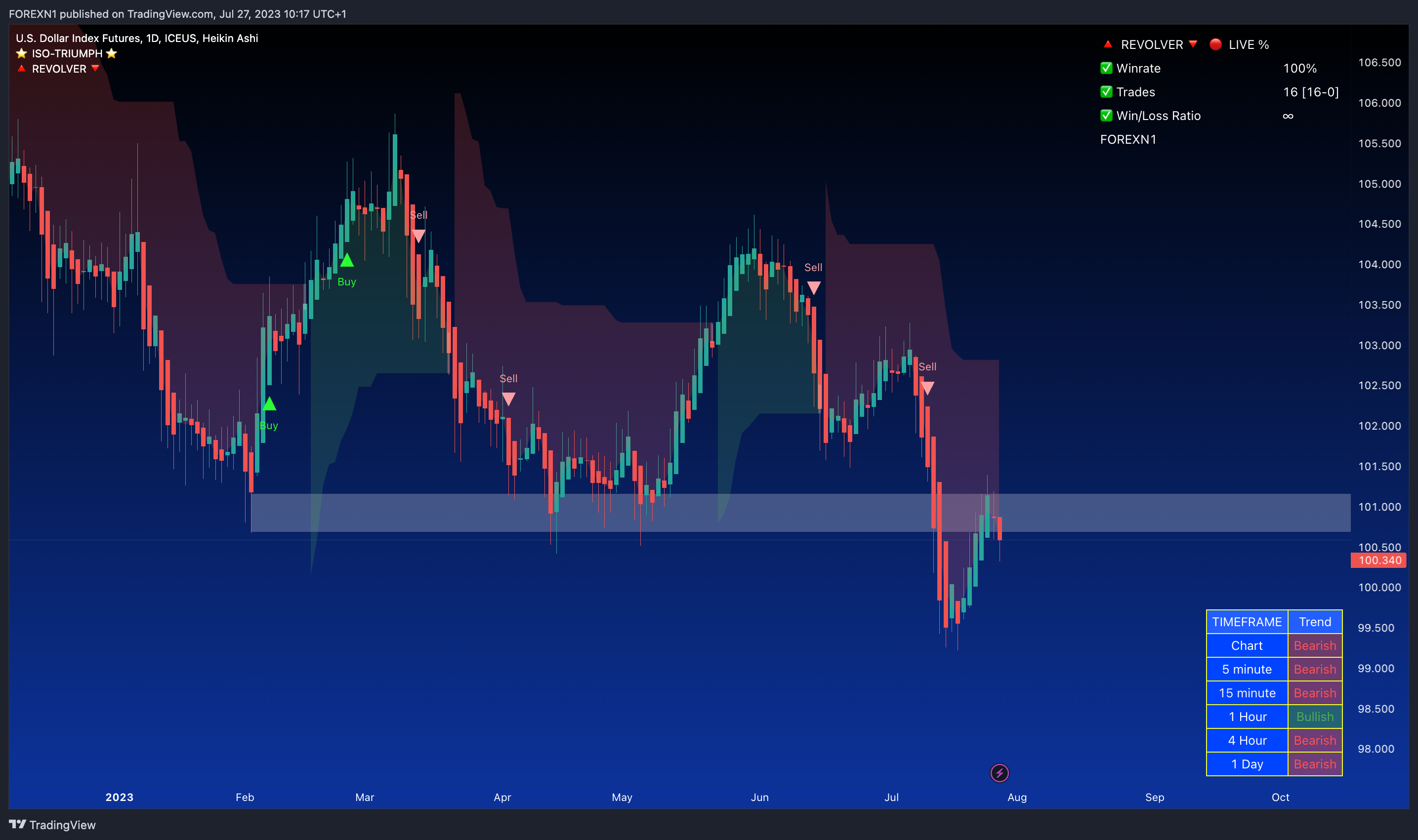Image resolution: width=1418 pixels, height=840 pixels.
Task: Click the green checkmark next to Winrate
Action: point(1106,68)
